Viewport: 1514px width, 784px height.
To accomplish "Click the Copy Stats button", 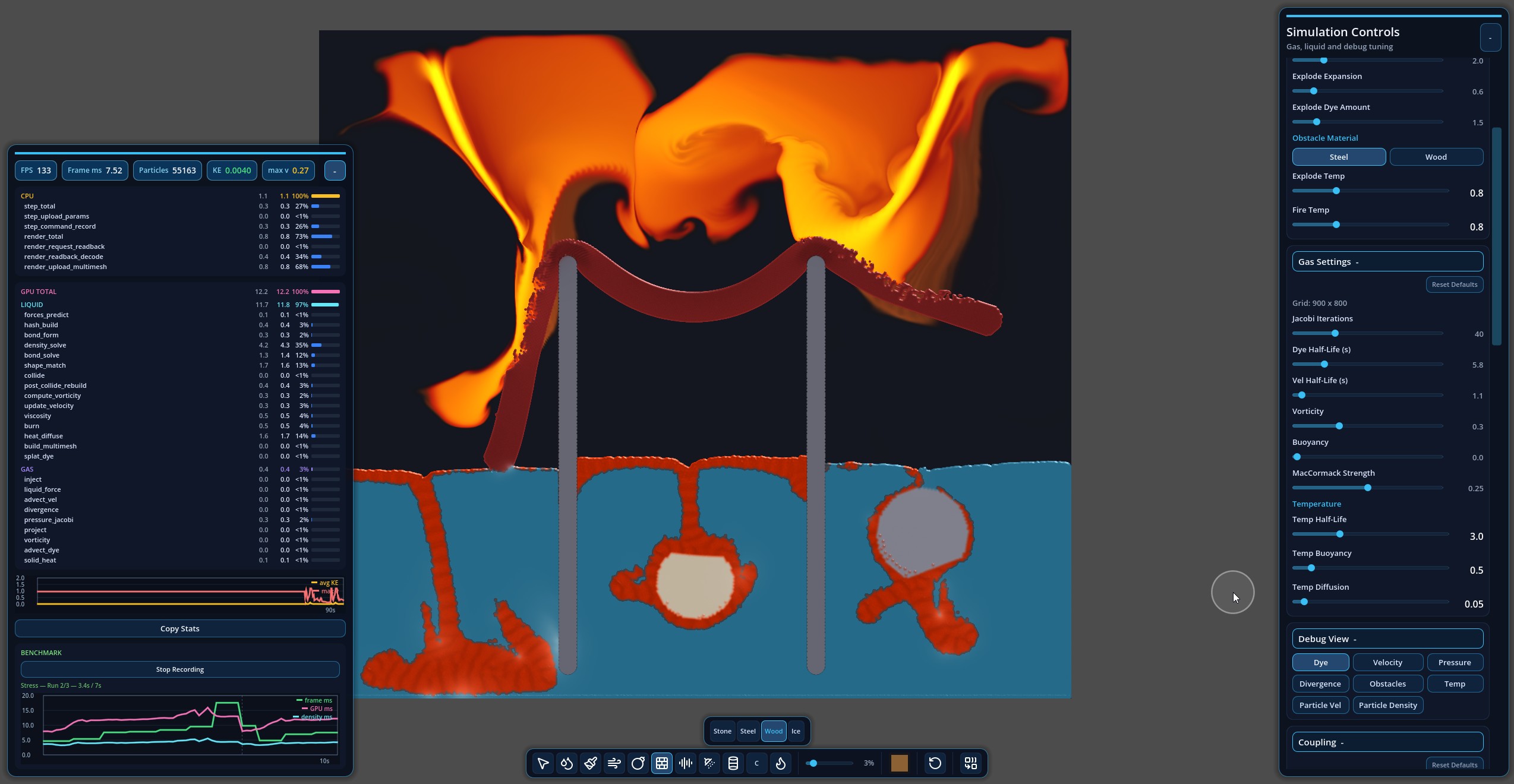I will pos(179,628).
